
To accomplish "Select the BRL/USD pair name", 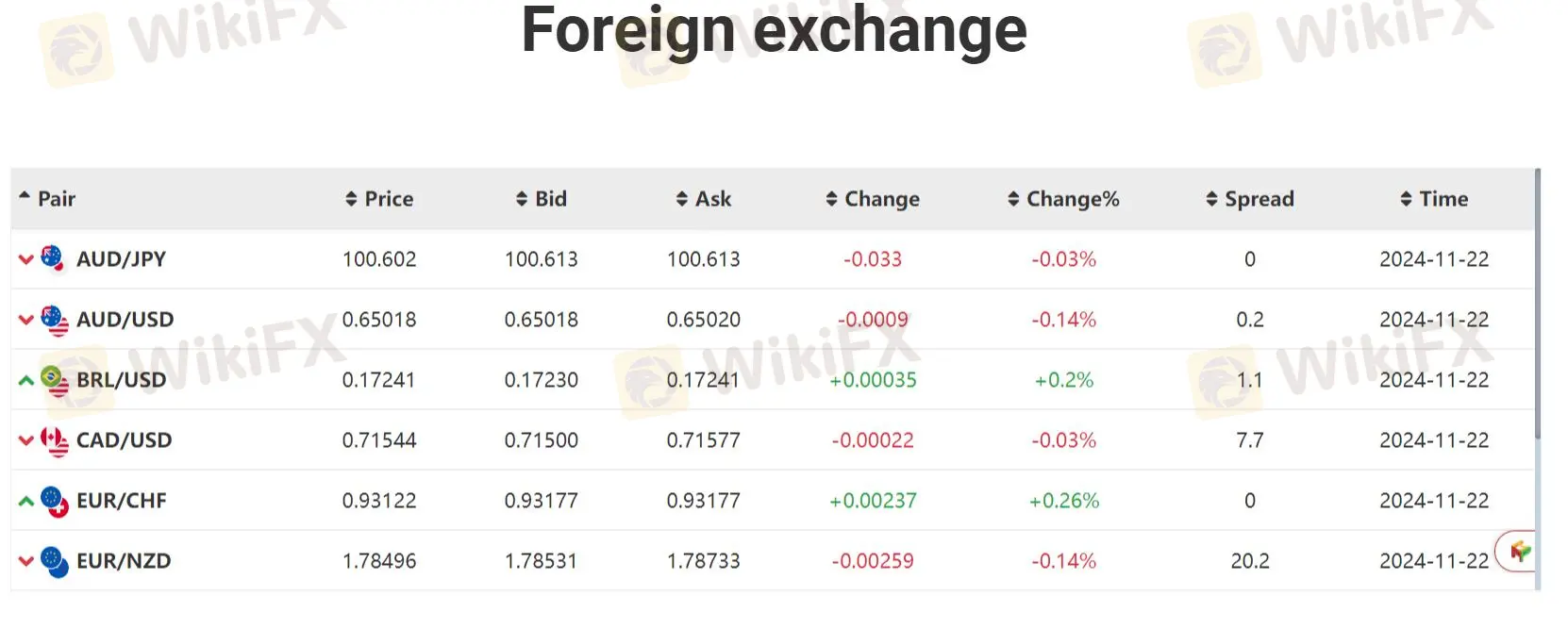I will [121, 380].
